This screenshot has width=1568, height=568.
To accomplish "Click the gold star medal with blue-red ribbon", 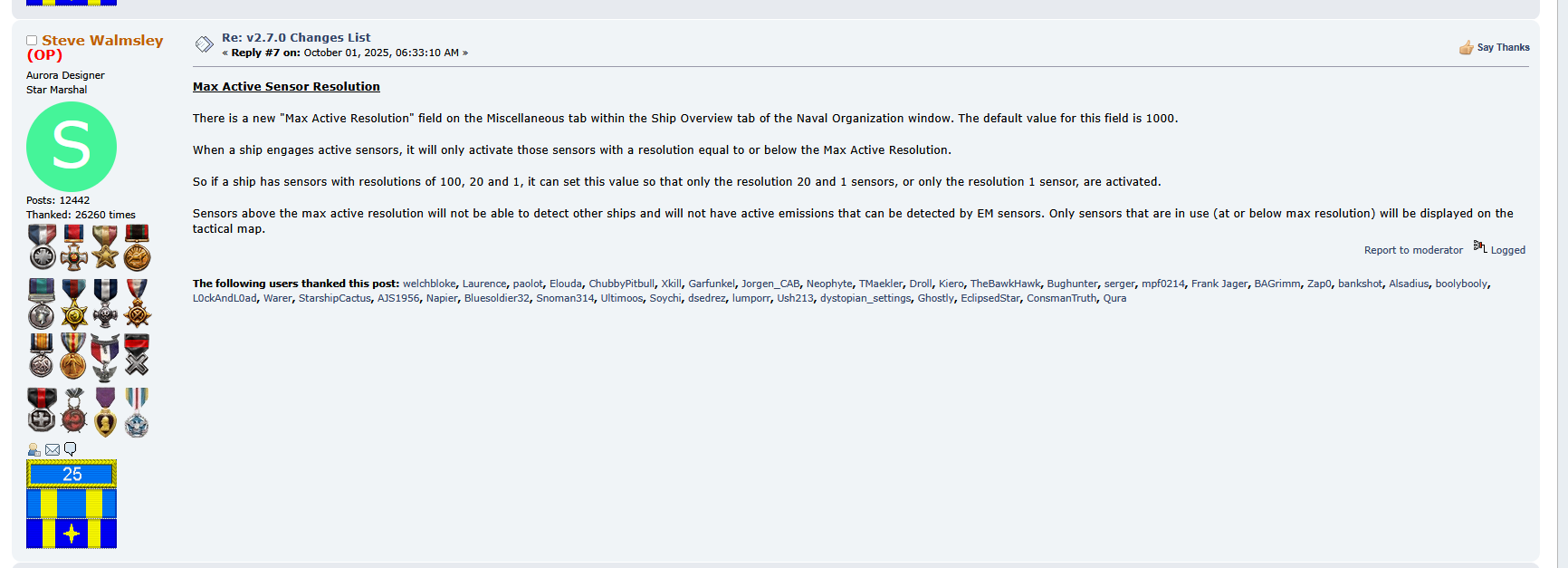I will pos(73,303).
